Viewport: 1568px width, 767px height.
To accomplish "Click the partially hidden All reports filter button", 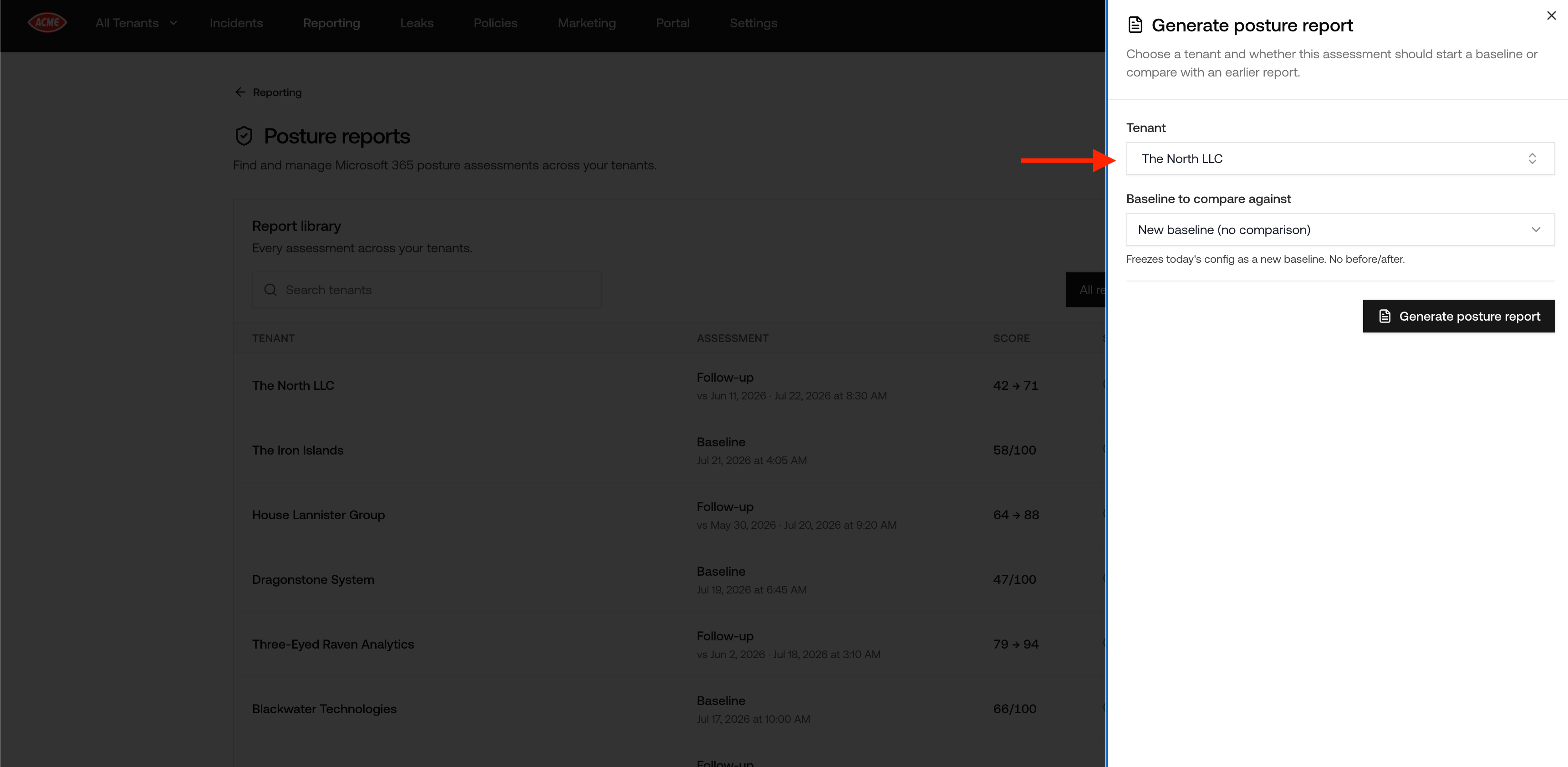I will coord(1085,291).
